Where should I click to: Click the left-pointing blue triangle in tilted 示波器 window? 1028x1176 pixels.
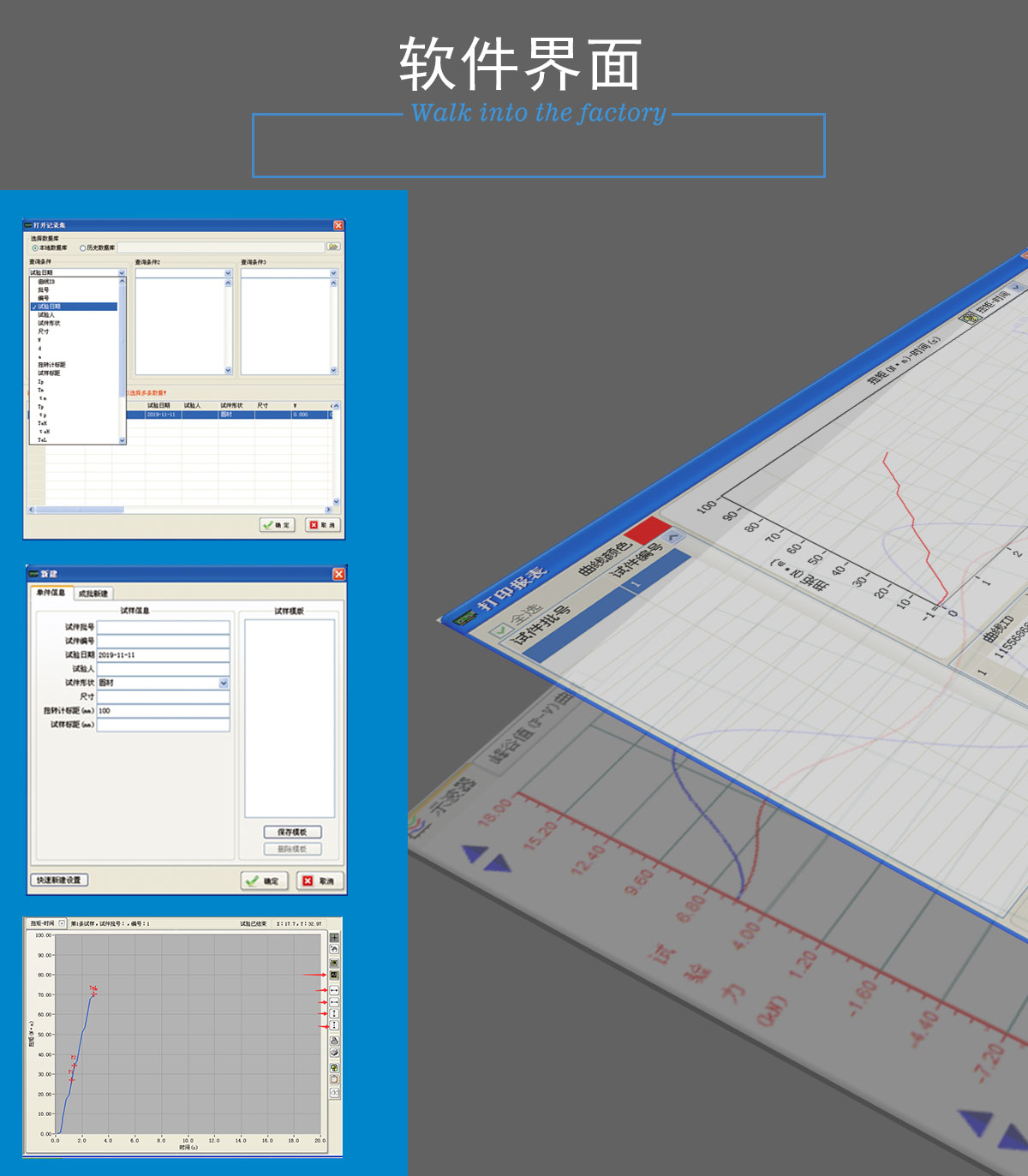[x=475, y=853]
